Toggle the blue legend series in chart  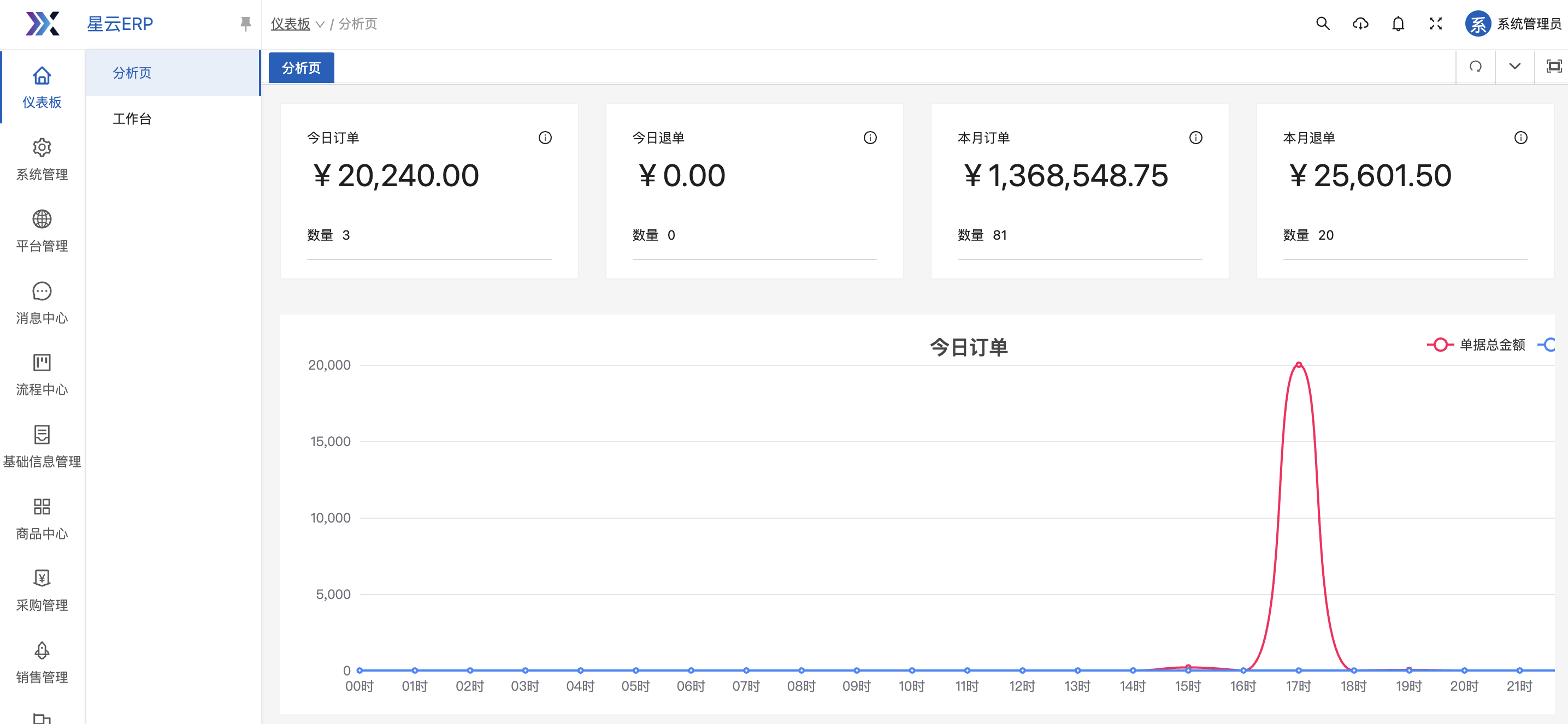(1550, 345)
